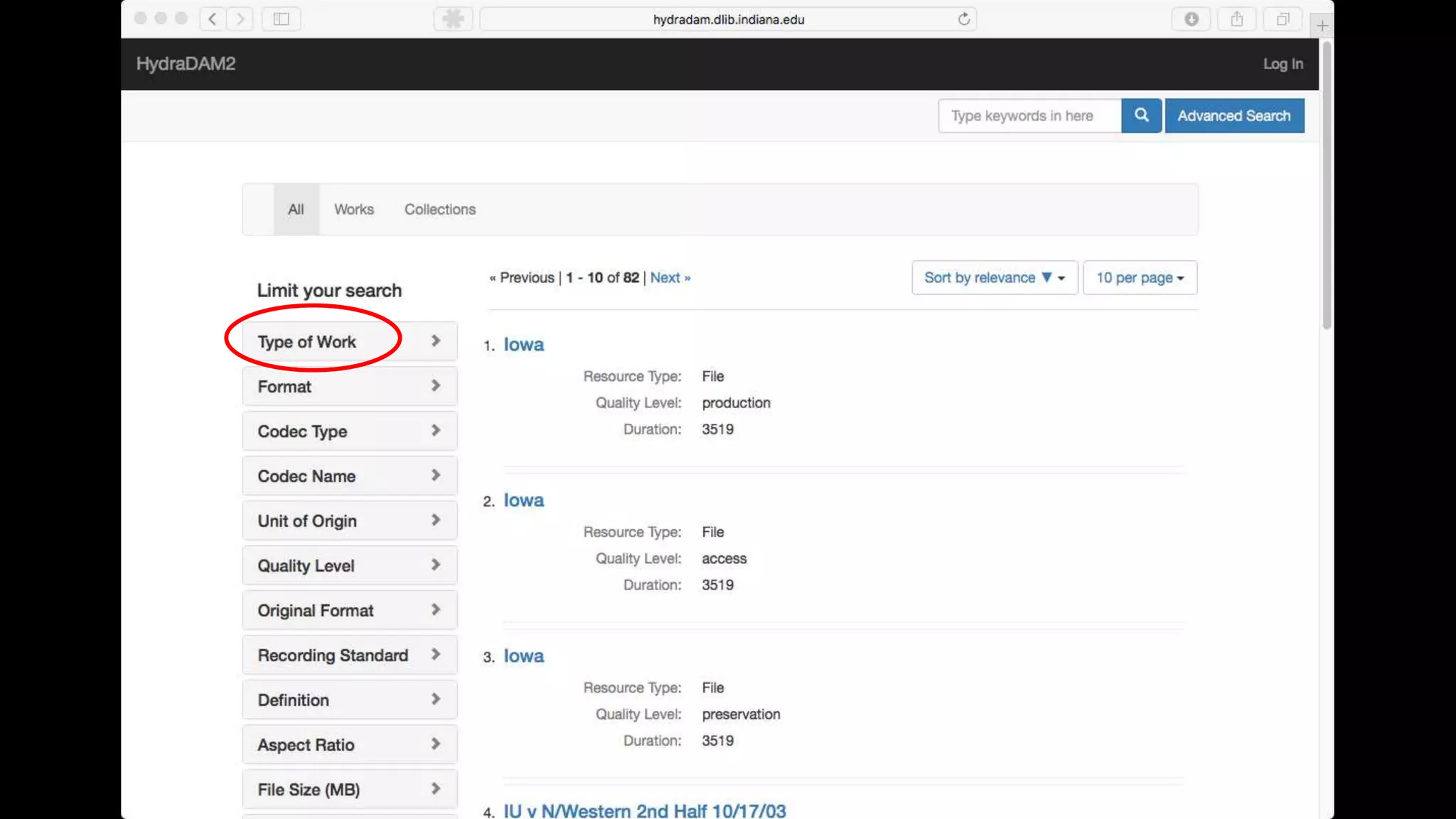Click the keywords search input field
Viewport: 1456px width, 819px height.
[1029, 116]
